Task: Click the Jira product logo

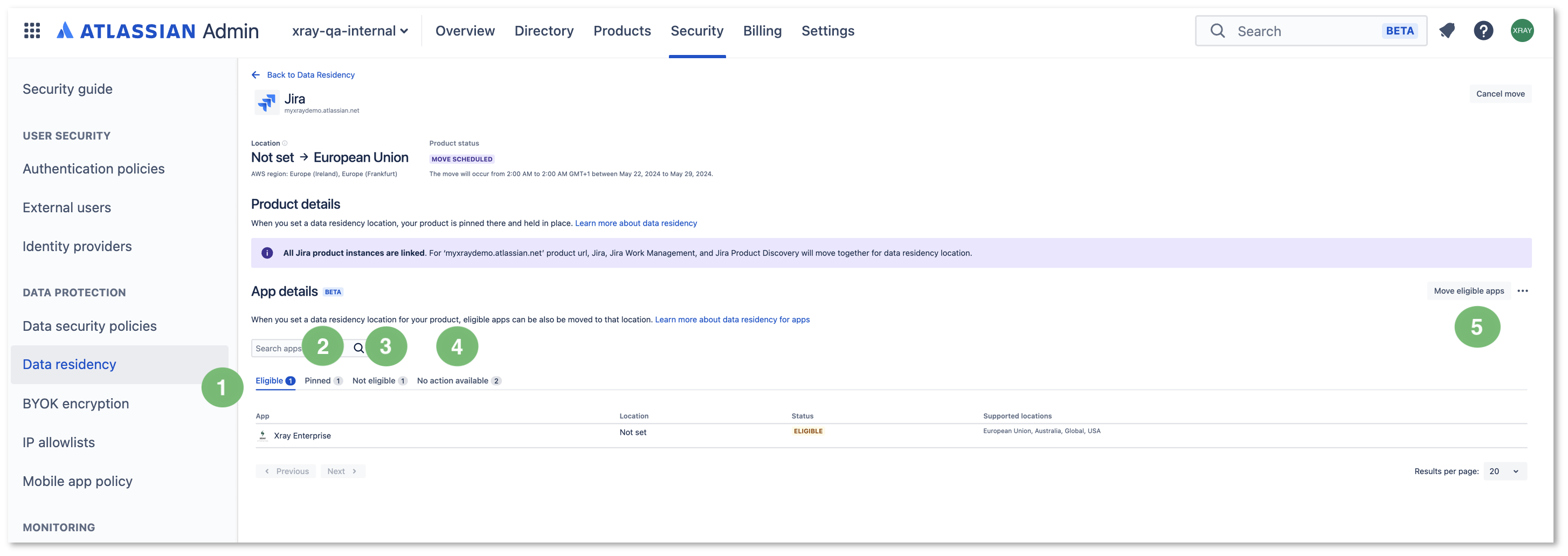Action: 266,103
